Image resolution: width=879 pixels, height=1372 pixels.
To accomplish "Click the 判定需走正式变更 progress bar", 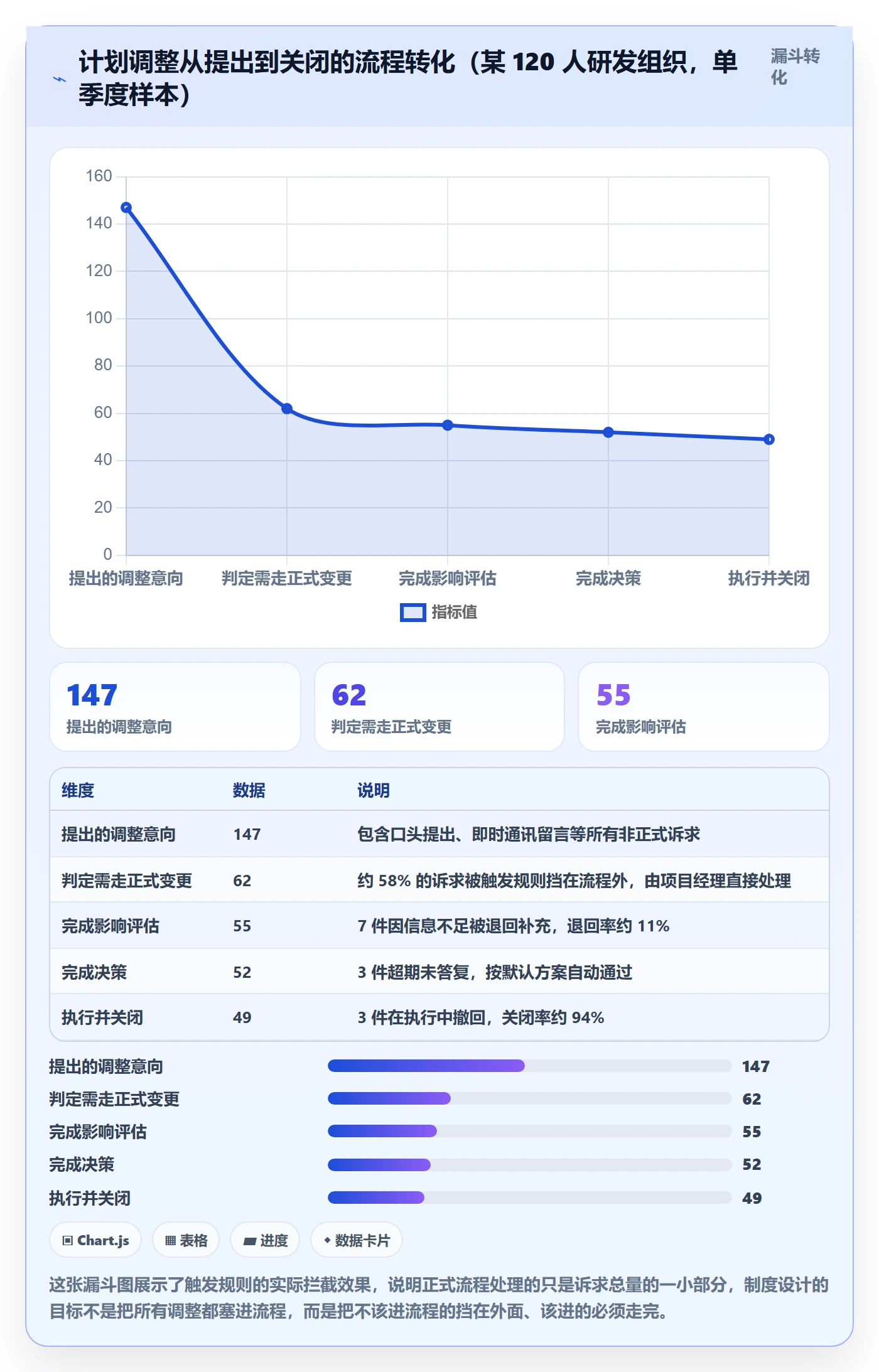I will coord(529,1098).
